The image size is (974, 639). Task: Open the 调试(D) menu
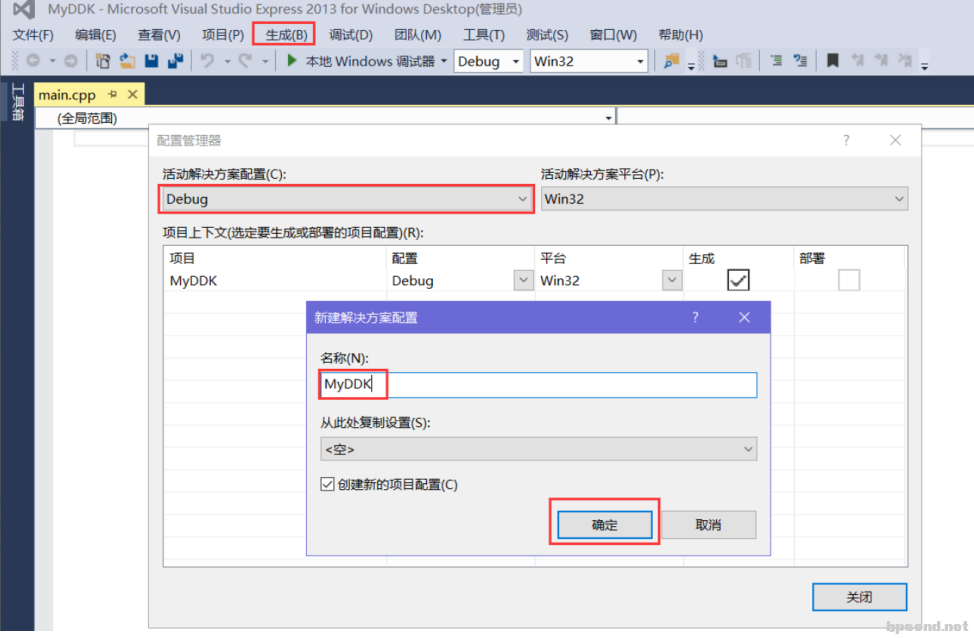(x=350, y=35)
